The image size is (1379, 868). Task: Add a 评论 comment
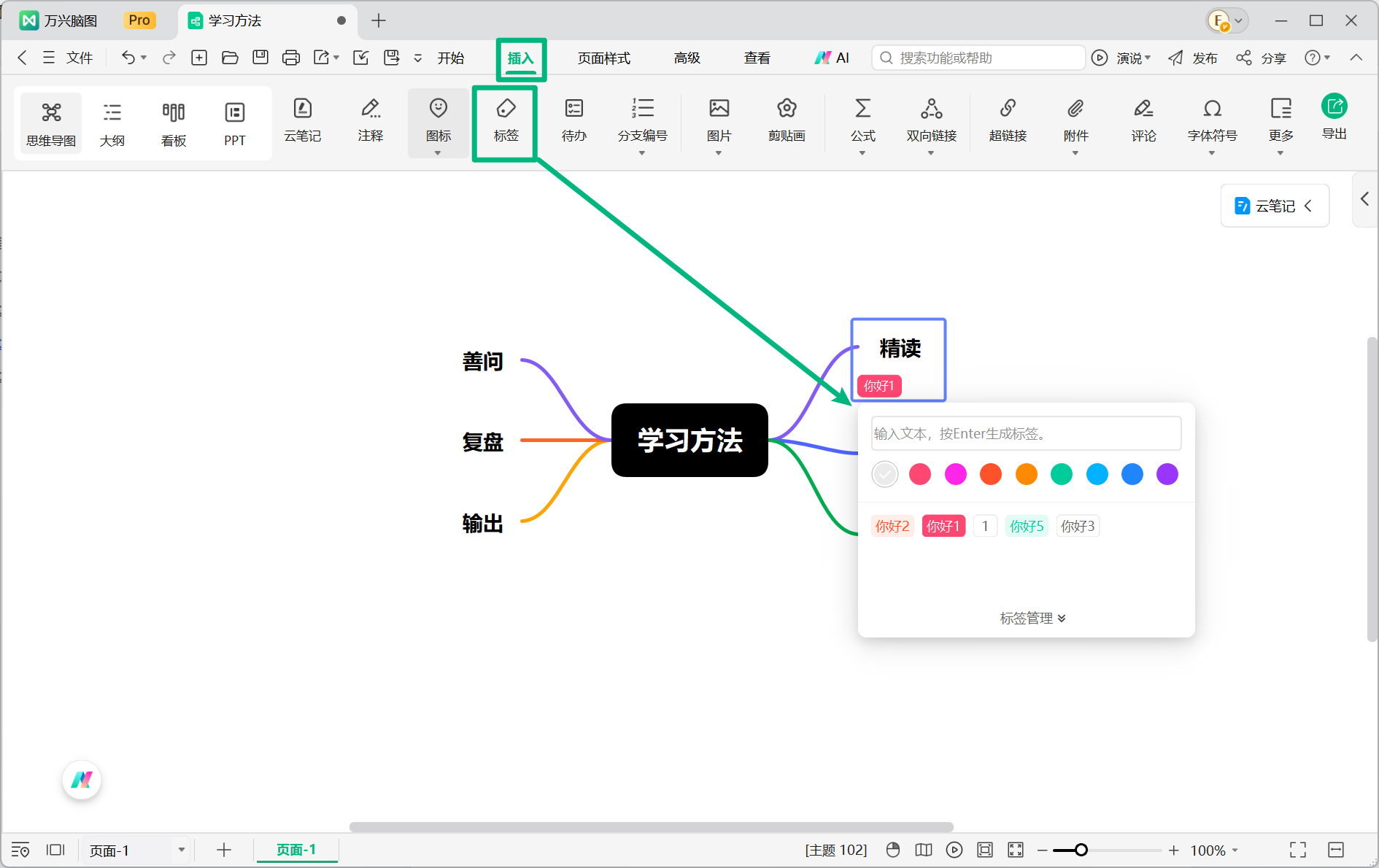tap(1143, 120)
